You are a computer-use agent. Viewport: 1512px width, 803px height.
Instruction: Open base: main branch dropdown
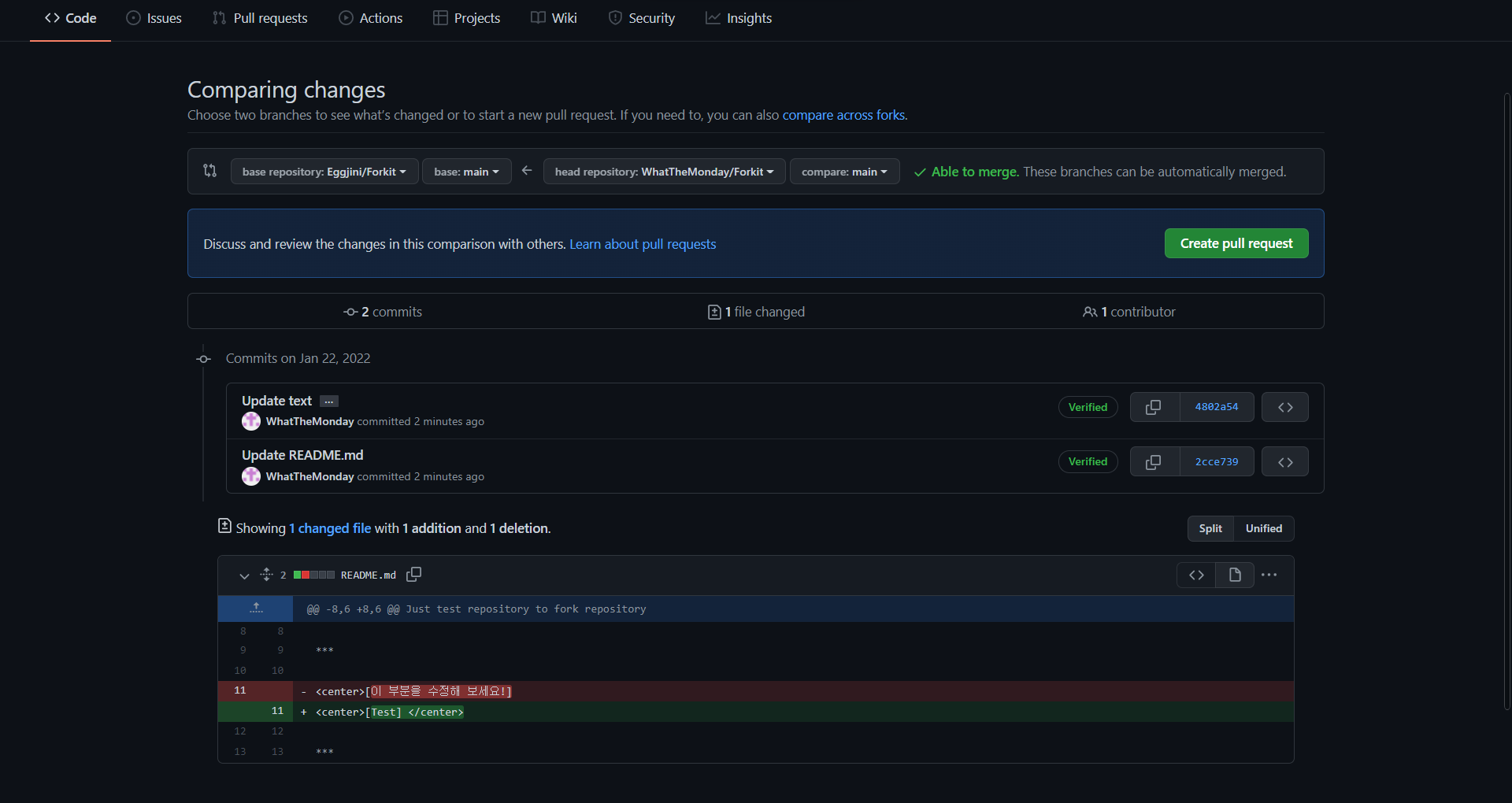(x=467, y=172)
